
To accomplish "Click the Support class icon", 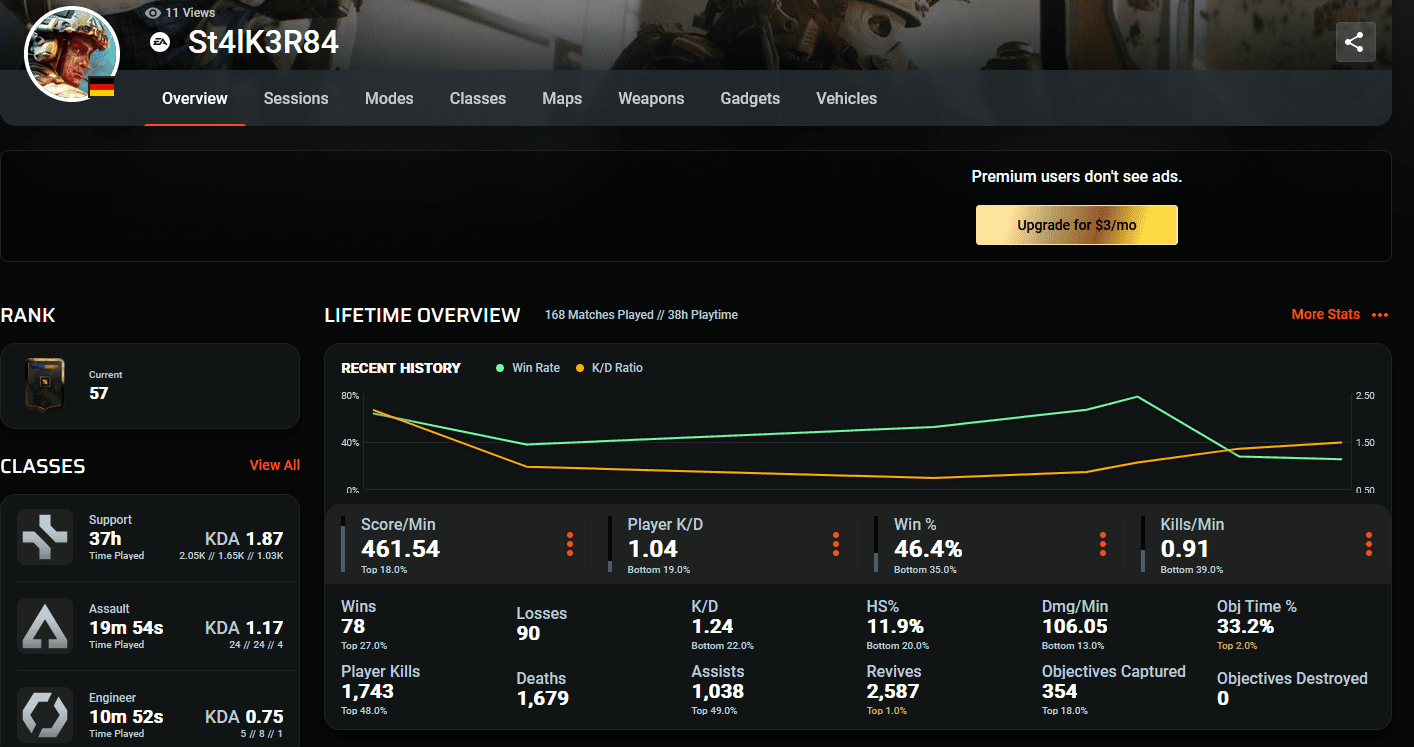I will (45, 537).
